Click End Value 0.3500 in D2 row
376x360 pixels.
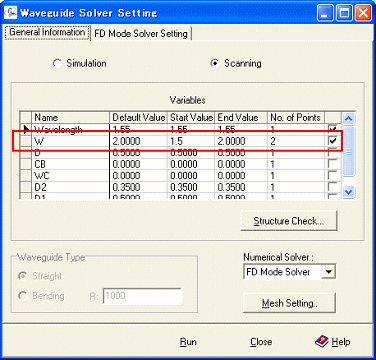point(241,187)
